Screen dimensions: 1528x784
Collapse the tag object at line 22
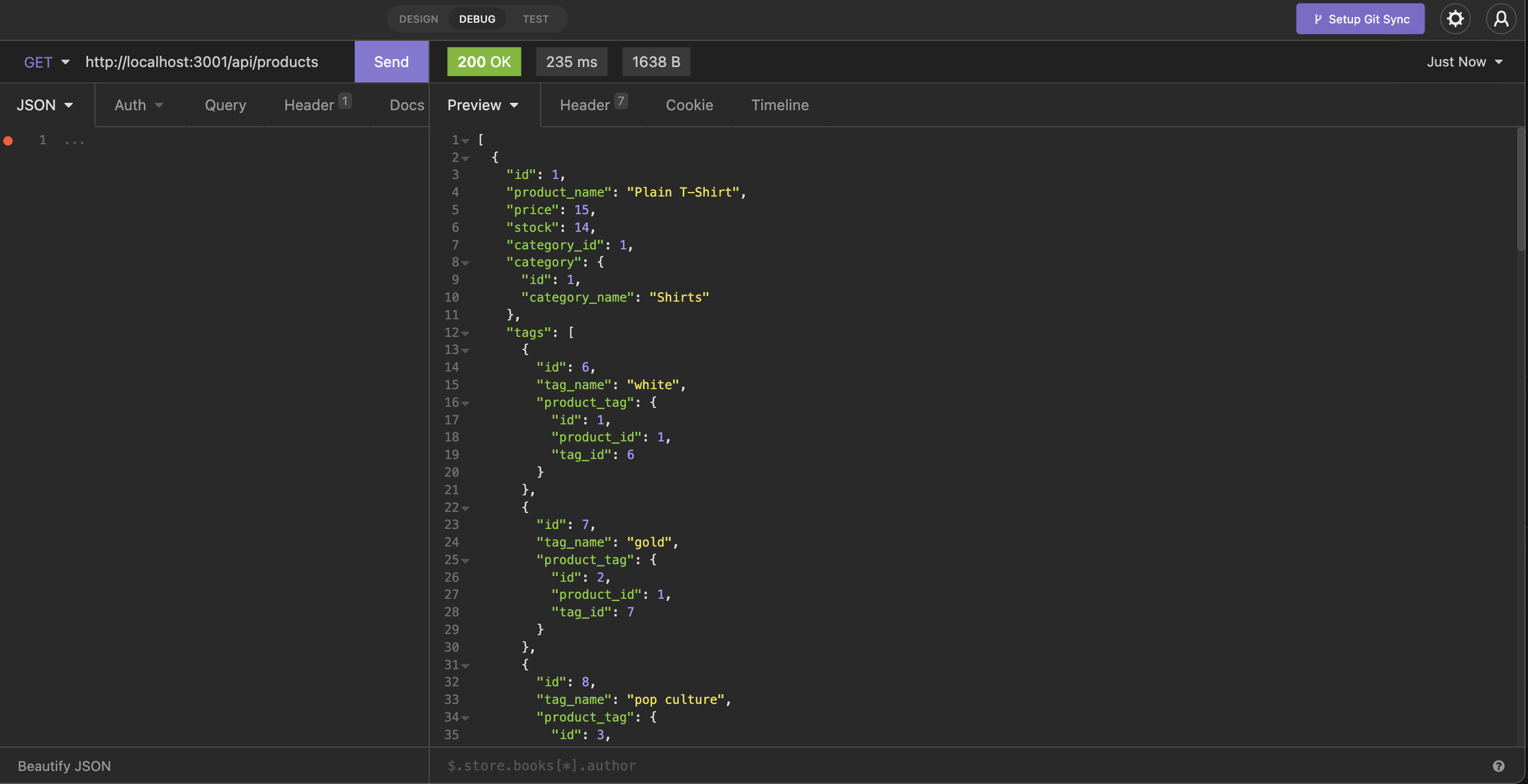(x=466, y=508)
